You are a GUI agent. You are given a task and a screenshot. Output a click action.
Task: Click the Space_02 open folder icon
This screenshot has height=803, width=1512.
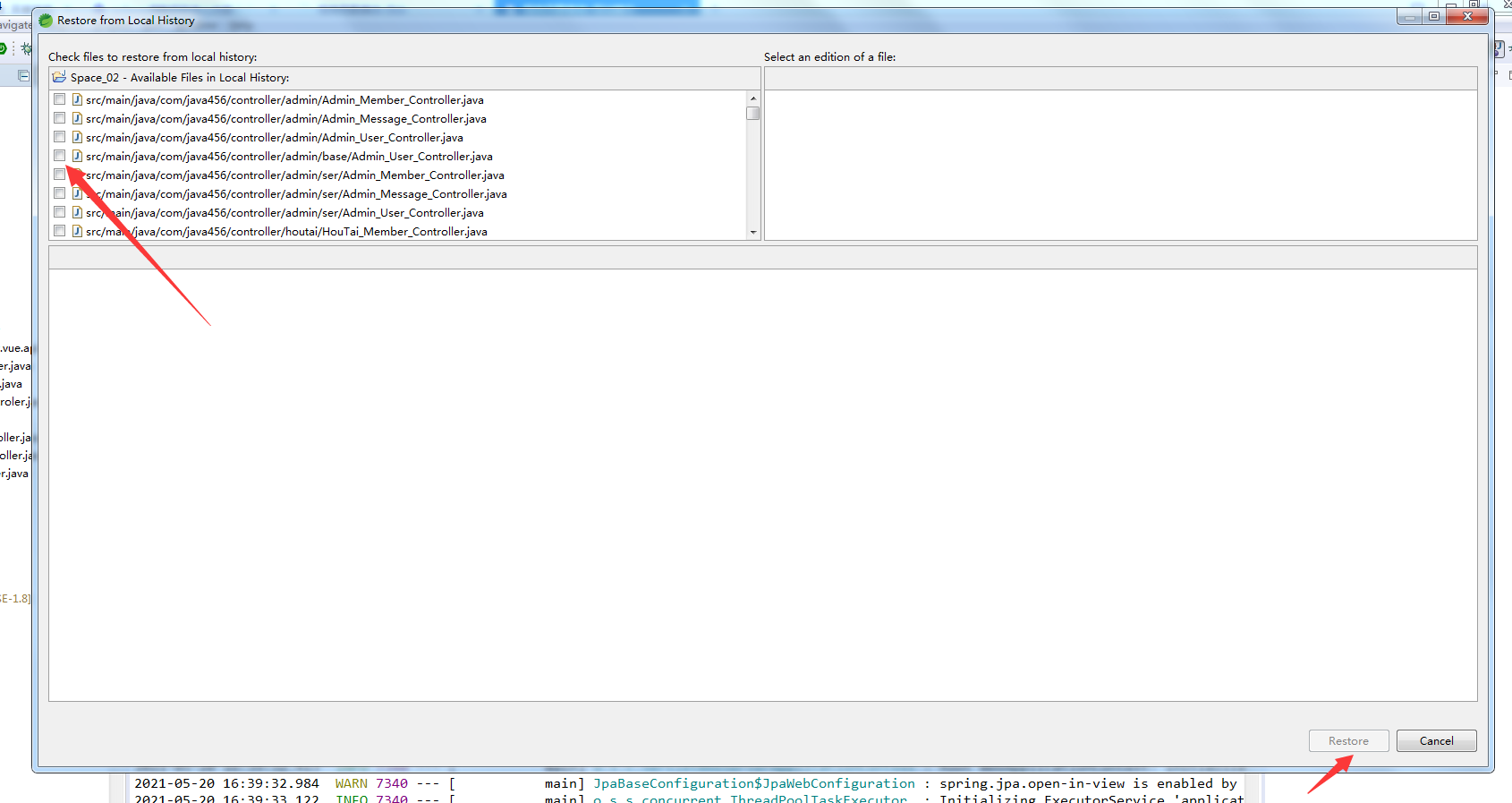point(59,77)
